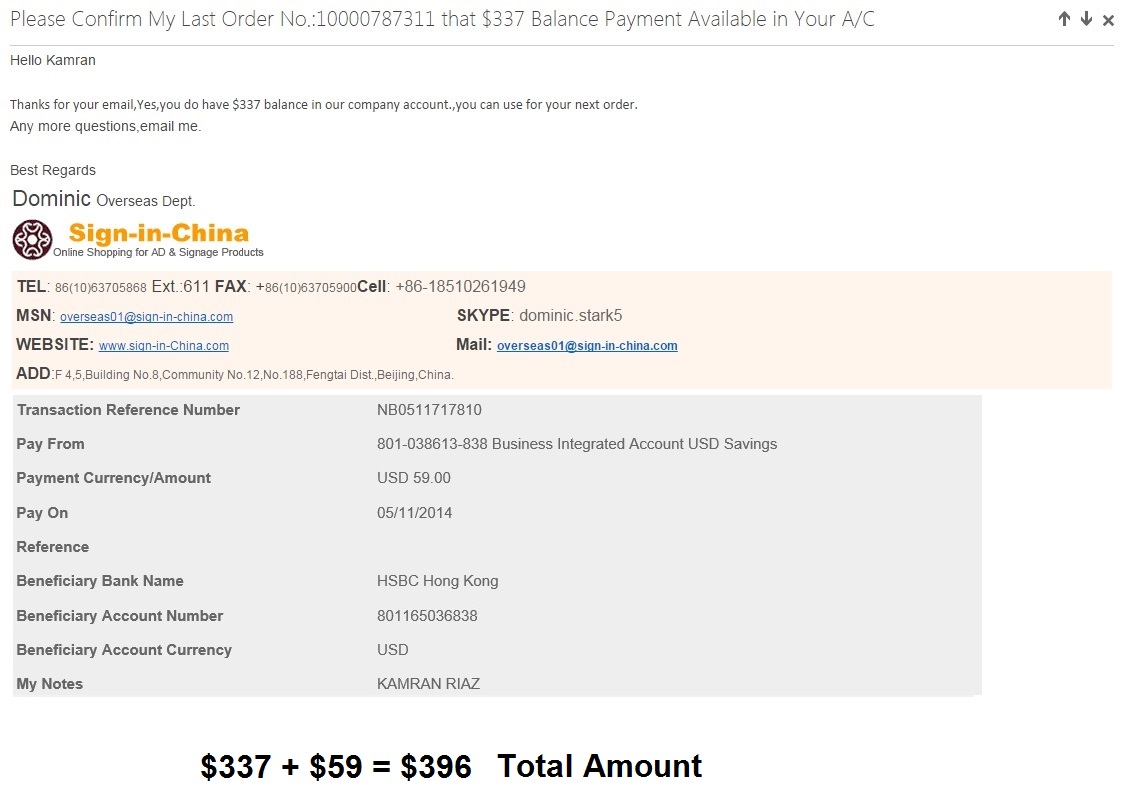Click the Mail overseas01@sign-in-china.com address
Image resolution: width=1121 pixels, height=800 pixels.
click(x=587, y=346)
